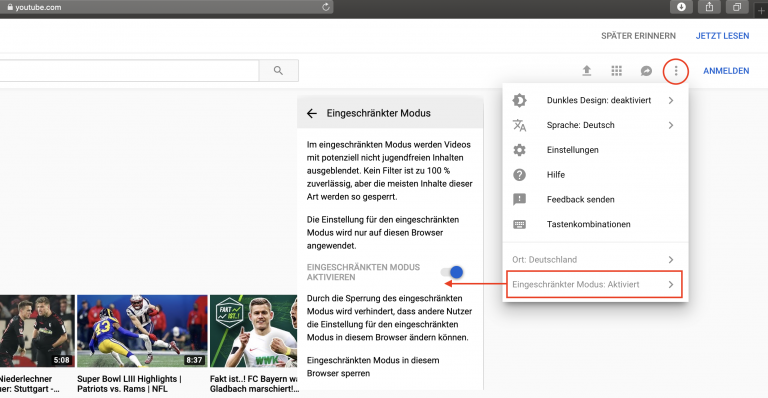
Task: Click the keyboard shortcuts icon
Action: [x=519, y=224]
